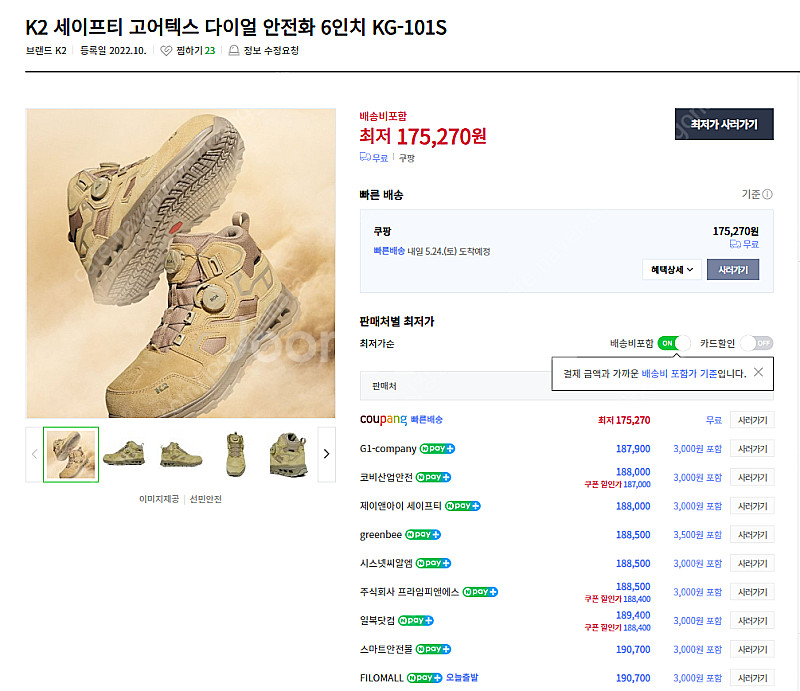Click the 3,500원 포함 shipping text for greenbee
Screen dimensions: 800x691
tap(697, 534)
